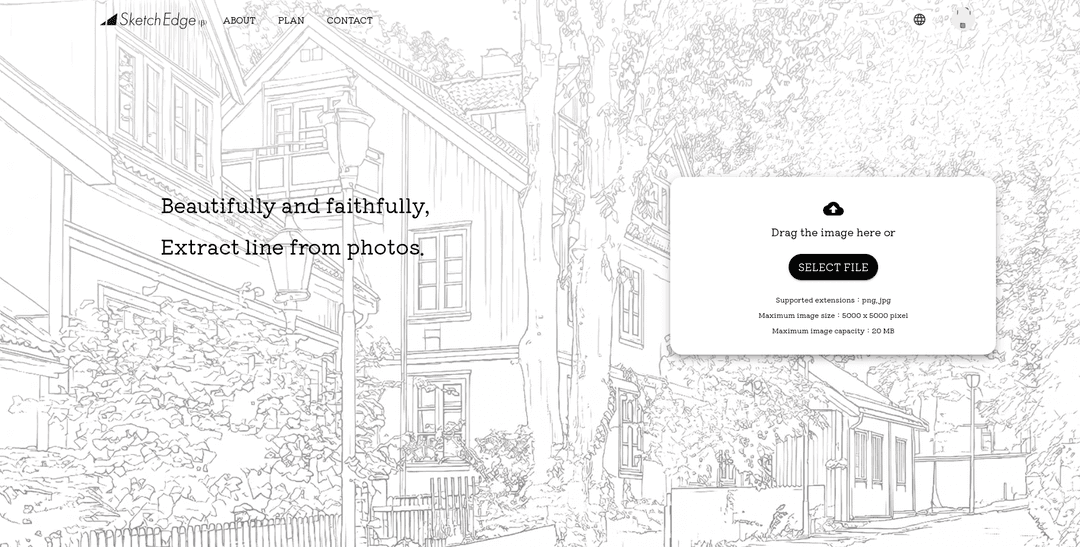Open the globe language selector
This screenshot has width=1080, height=547.
(920, 19)
